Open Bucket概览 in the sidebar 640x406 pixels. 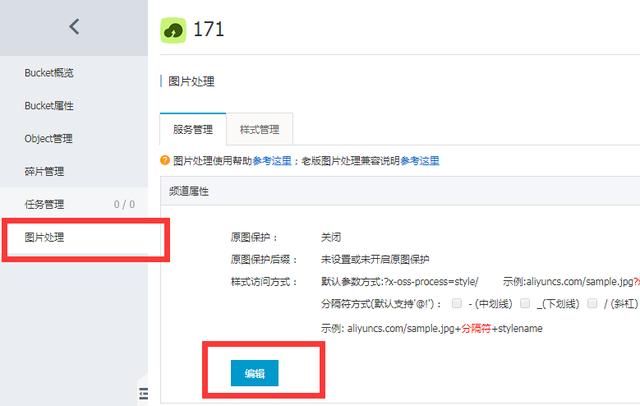click(x=49, y=73)
